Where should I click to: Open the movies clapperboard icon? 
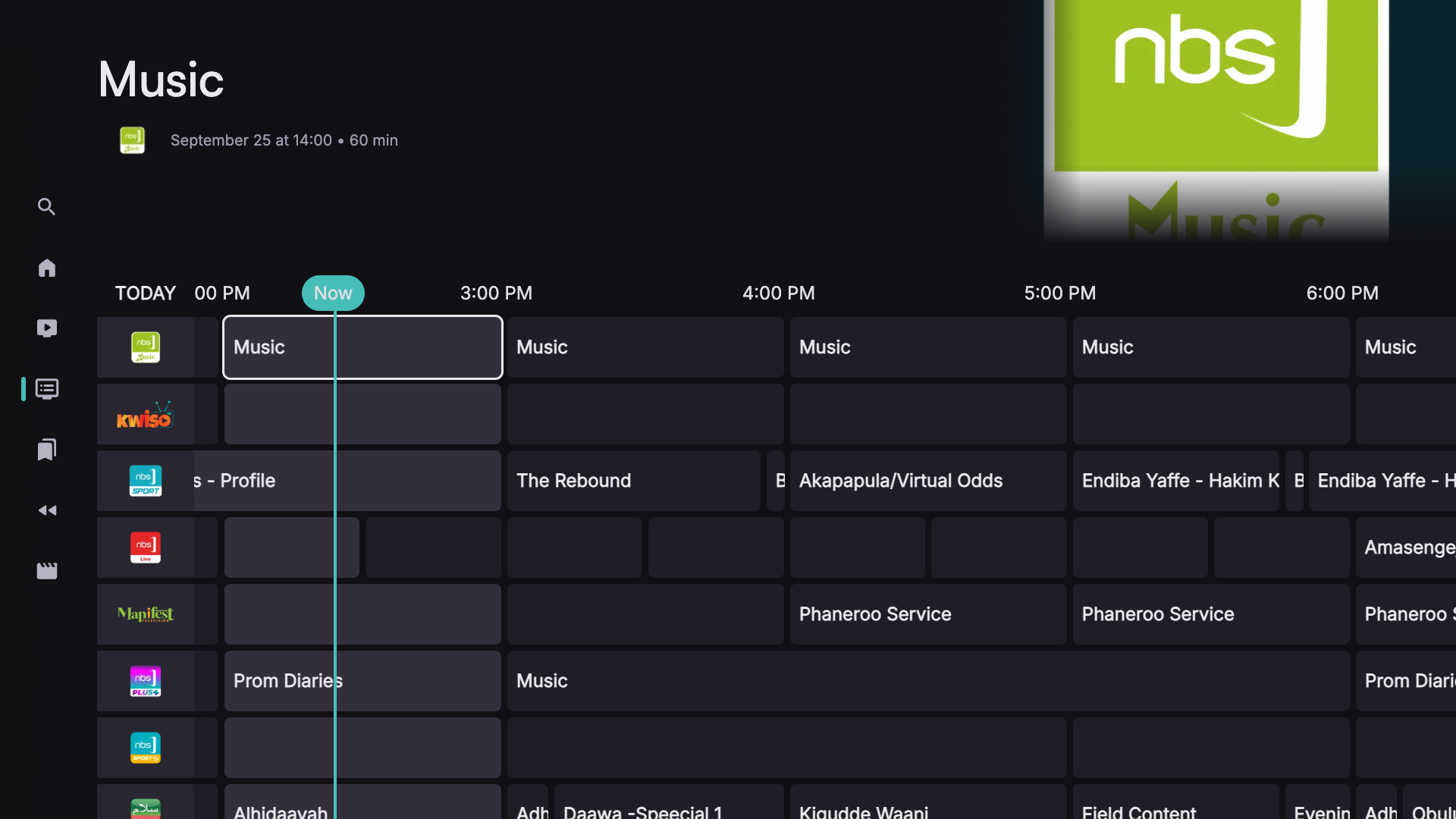46,571
